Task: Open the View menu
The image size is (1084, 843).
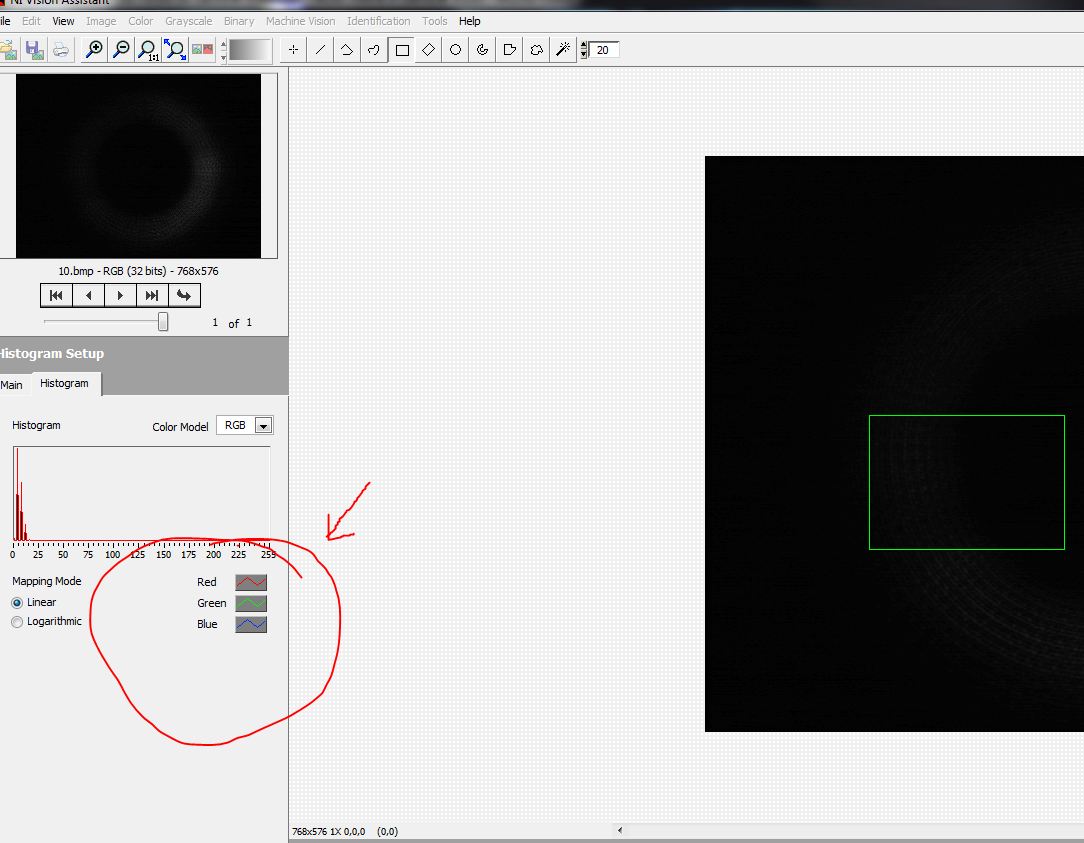Action: click(64, 21)
